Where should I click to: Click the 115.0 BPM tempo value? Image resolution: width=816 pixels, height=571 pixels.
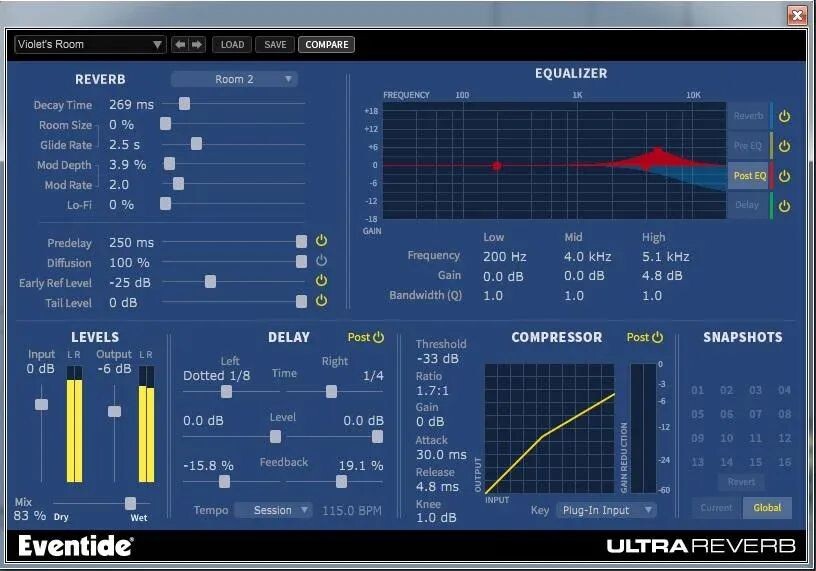pyautogui.click(x=352, y=511)
